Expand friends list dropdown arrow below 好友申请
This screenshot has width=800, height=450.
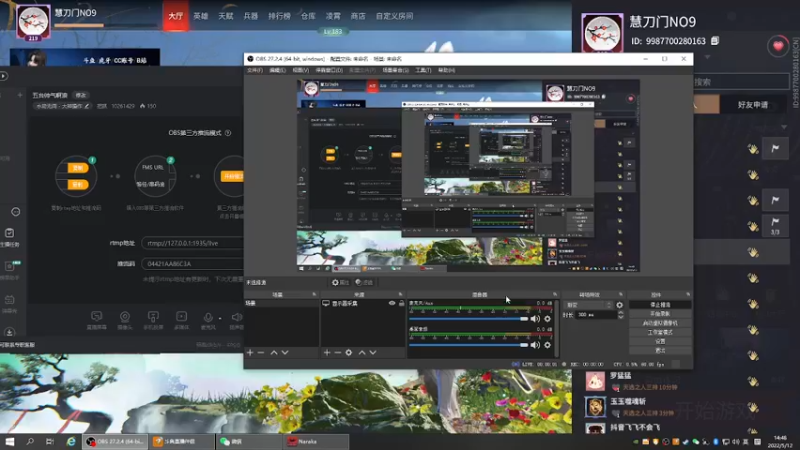784,127
